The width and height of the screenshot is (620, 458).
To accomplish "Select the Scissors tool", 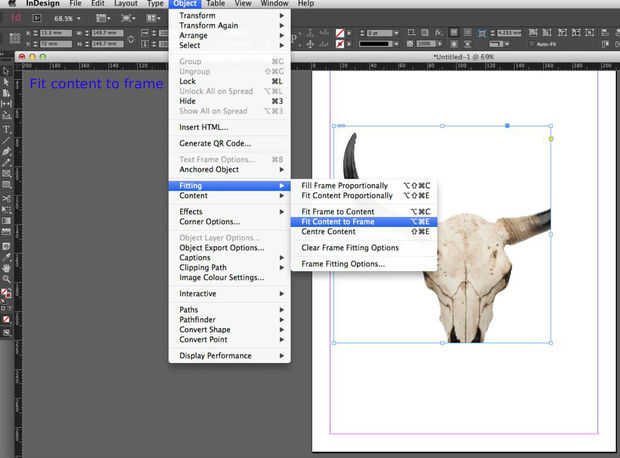I will click(6, 198).
